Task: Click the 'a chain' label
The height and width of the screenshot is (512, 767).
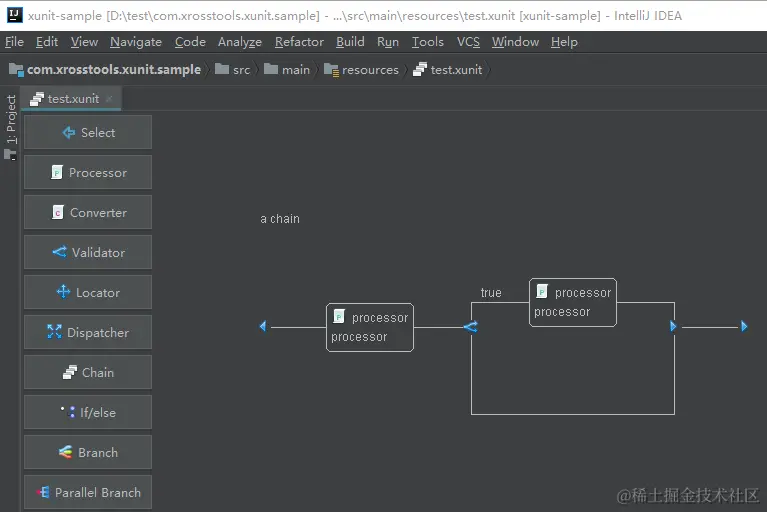Action: [x=280, y=219]
